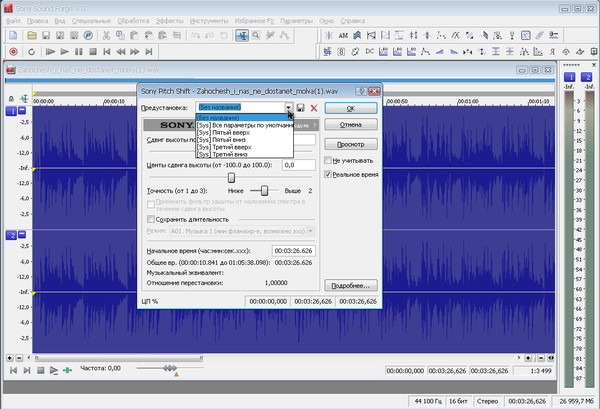Select the Magnify tool in the toolbar
600x409 pixels.
[256, 36]
